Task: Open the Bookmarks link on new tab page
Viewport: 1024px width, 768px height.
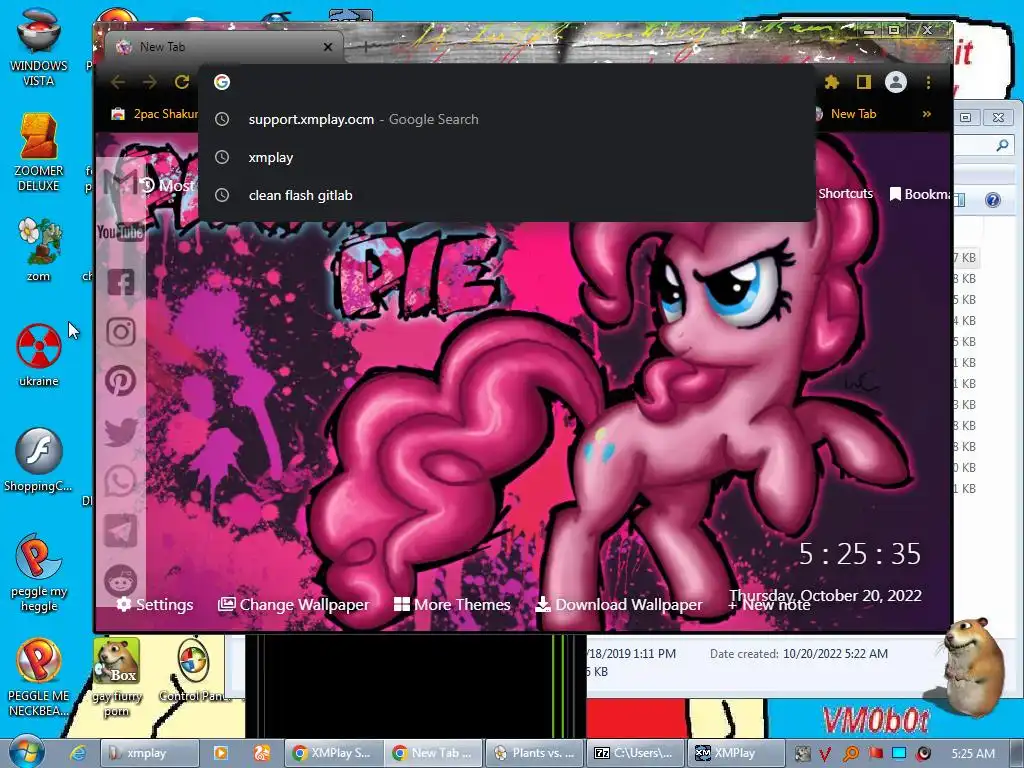Action: (x=921, y=194)
